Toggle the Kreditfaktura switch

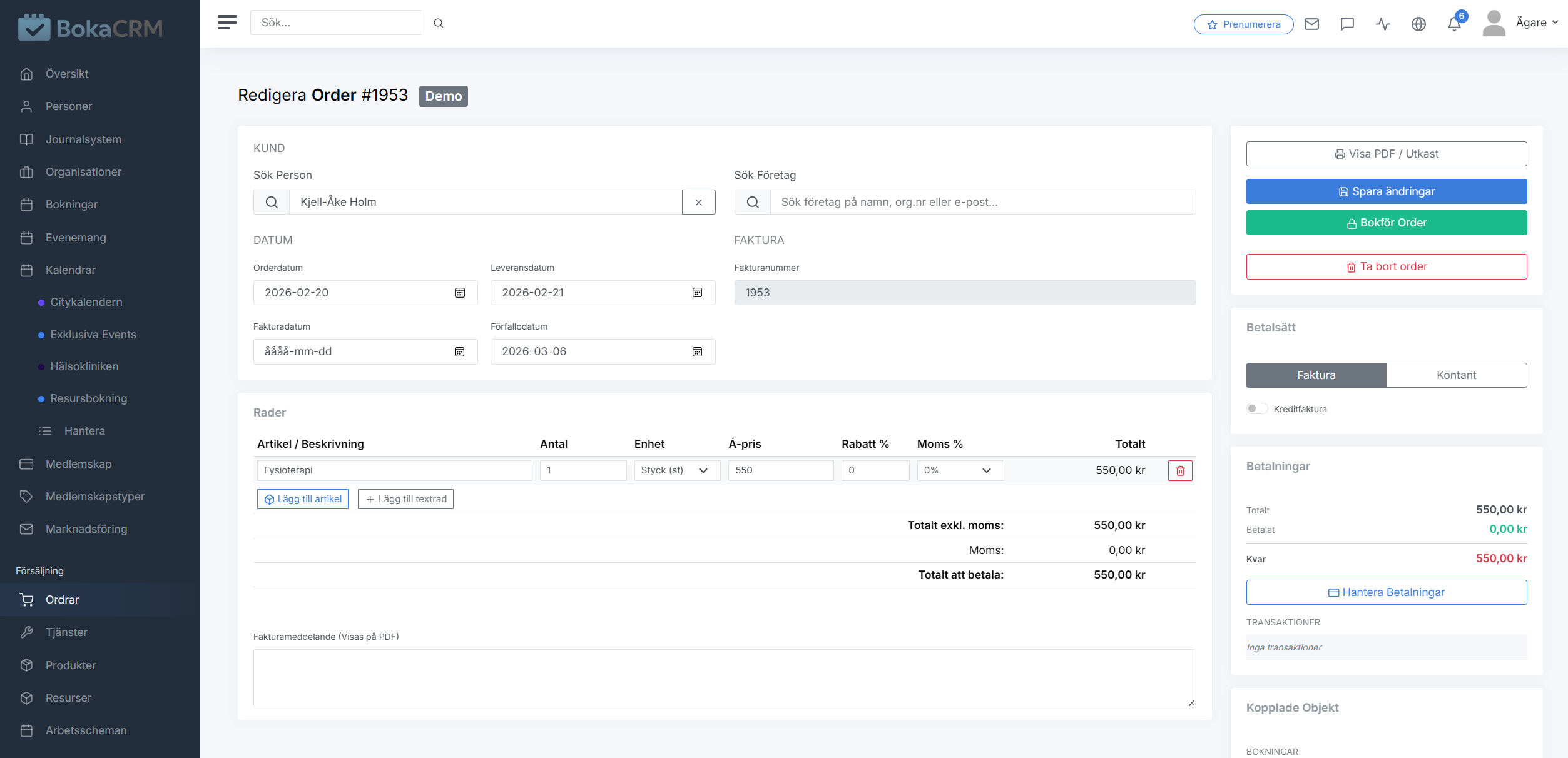tap(1256, 408)
